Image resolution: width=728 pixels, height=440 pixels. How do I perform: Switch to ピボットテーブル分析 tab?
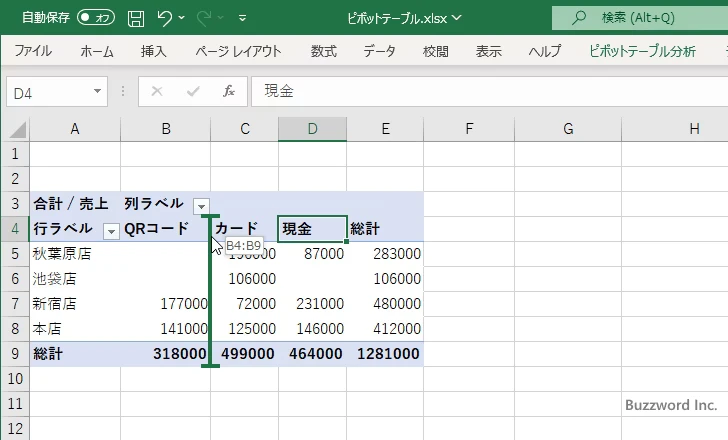pyautogui.click(x=642, y=51)
